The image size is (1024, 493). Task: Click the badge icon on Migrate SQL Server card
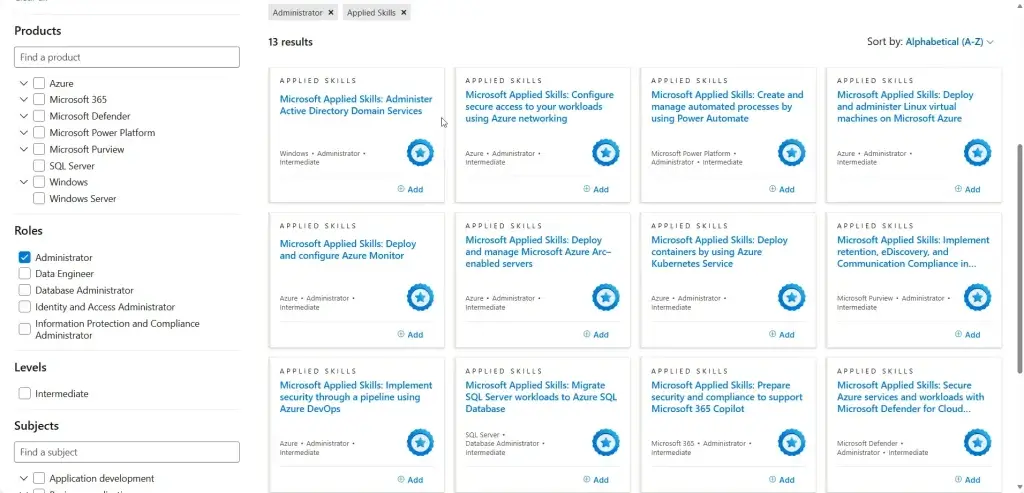click(606, 443)
